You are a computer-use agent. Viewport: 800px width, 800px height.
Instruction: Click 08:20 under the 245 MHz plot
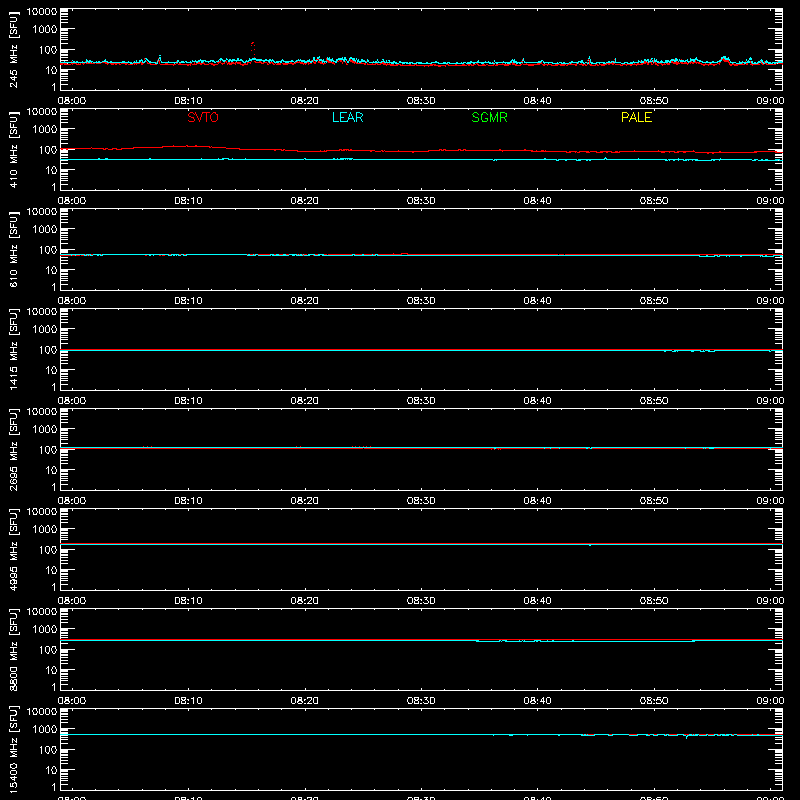[305, 101]
